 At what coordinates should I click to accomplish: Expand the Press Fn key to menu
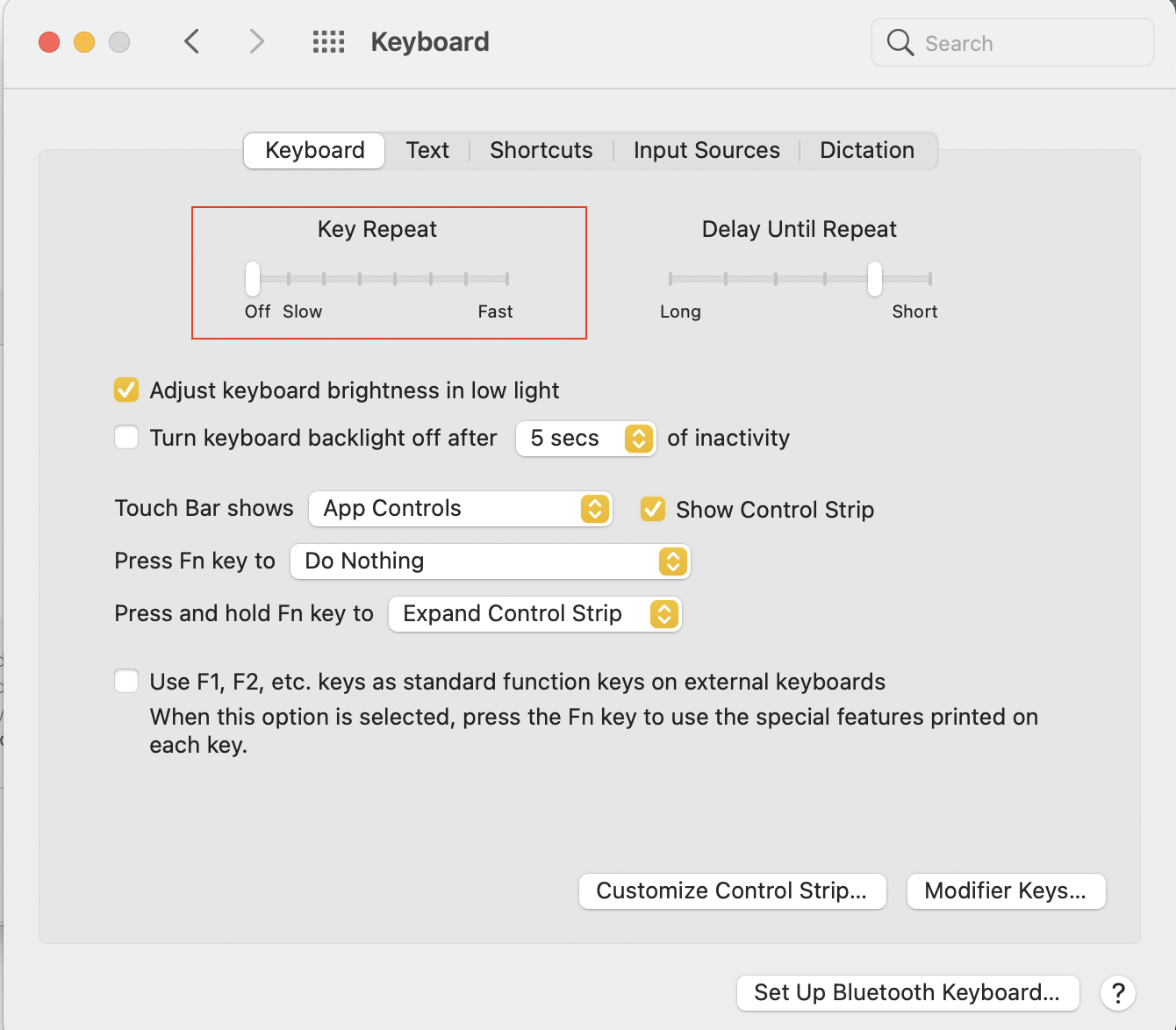pos(490,561)
